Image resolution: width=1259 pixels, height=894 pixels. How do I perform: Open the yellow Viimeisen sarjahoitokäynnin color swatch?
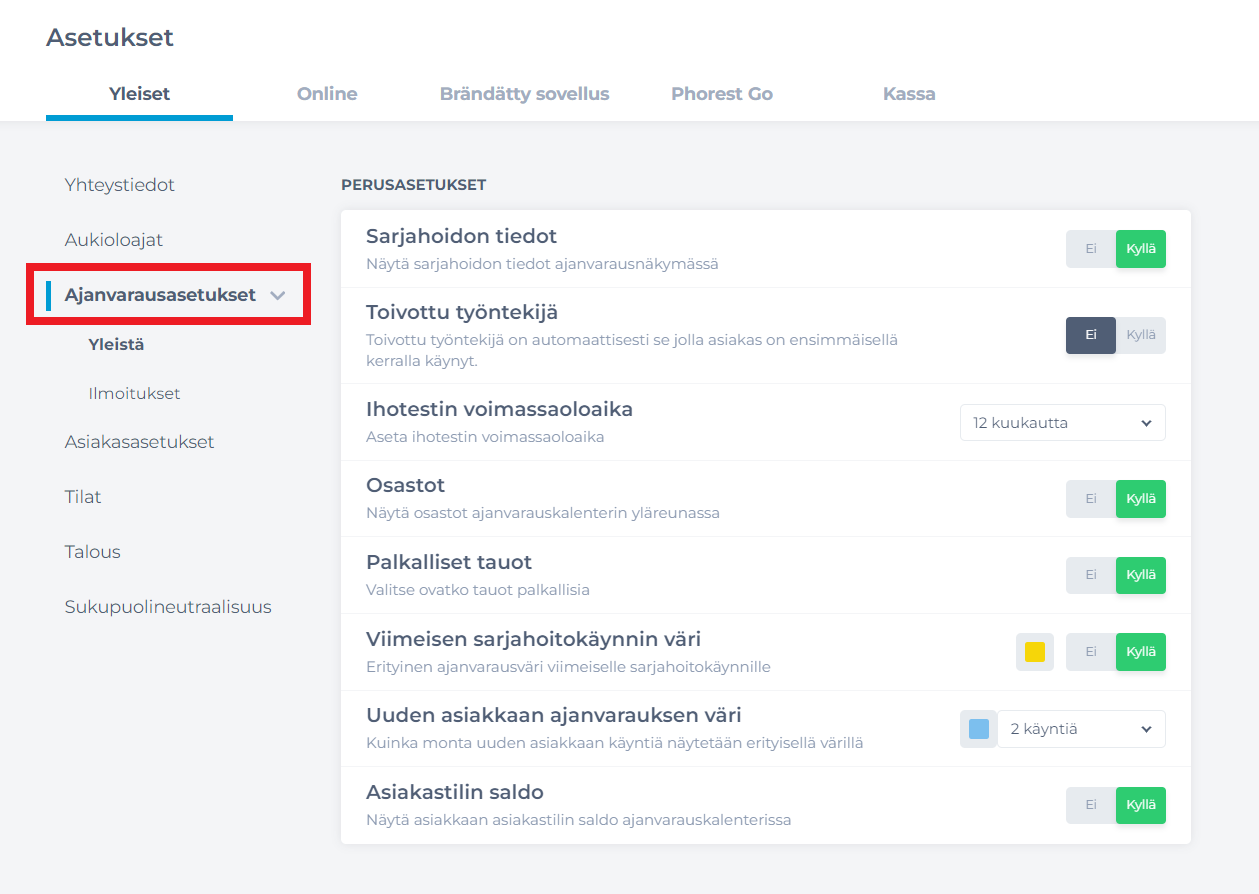(x=1035, y=652)
